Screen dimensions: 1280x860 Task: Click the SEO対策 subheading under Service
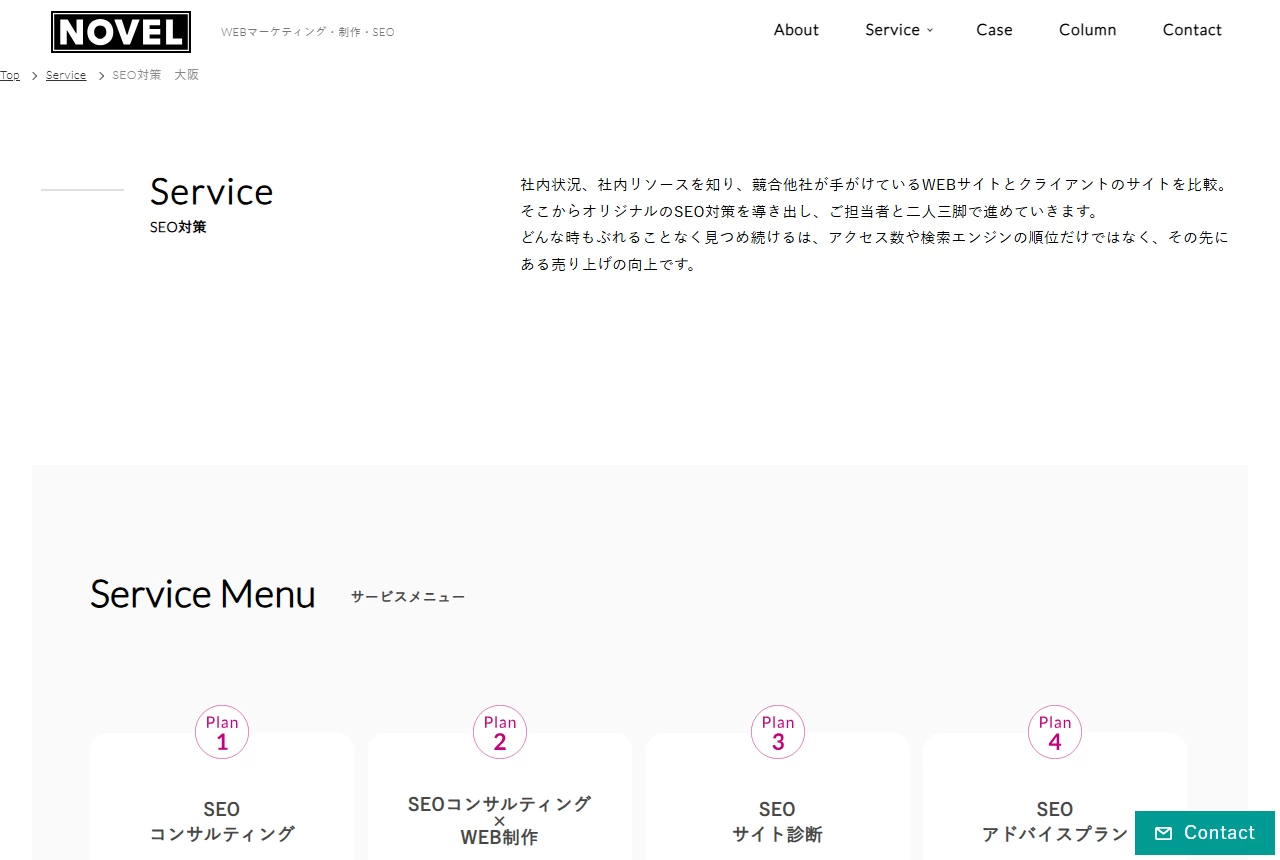[x=178, y=227]
